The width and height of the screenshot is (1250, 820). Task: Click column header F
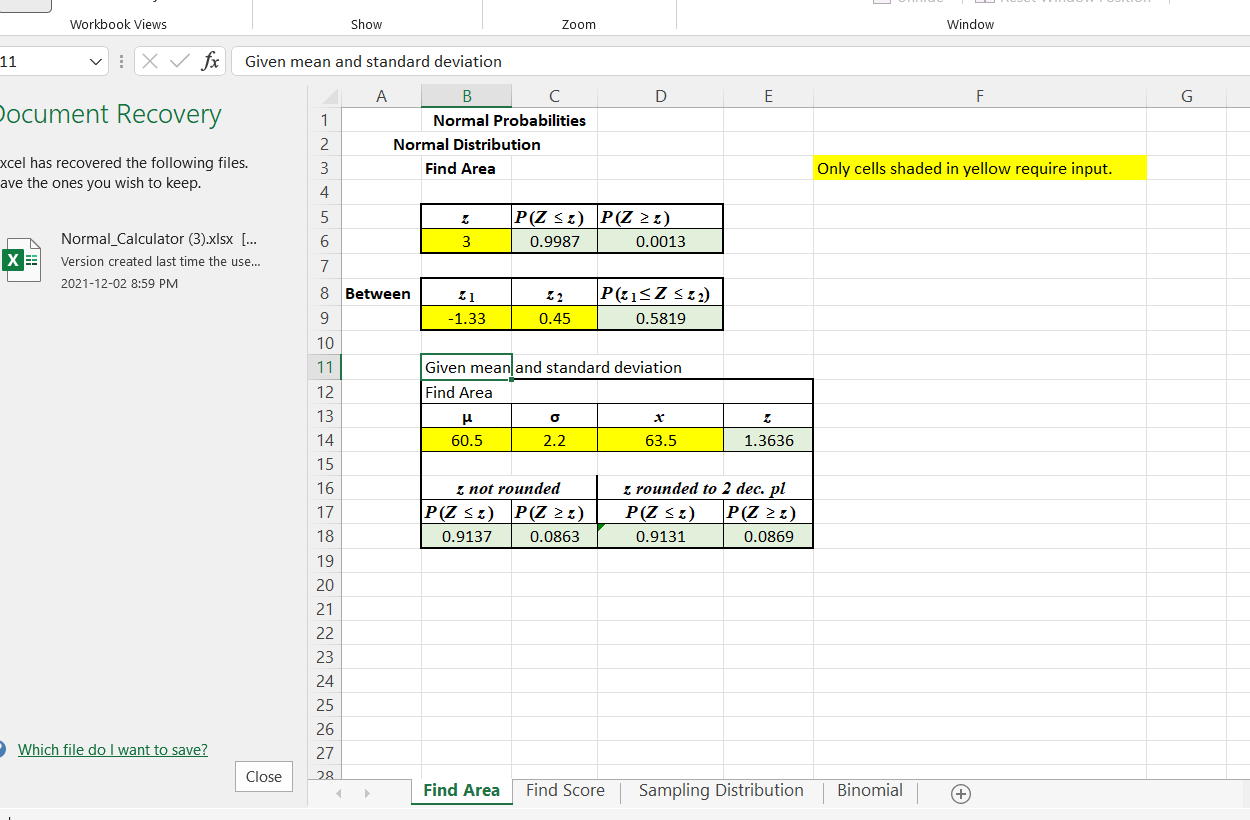[979, 95]
